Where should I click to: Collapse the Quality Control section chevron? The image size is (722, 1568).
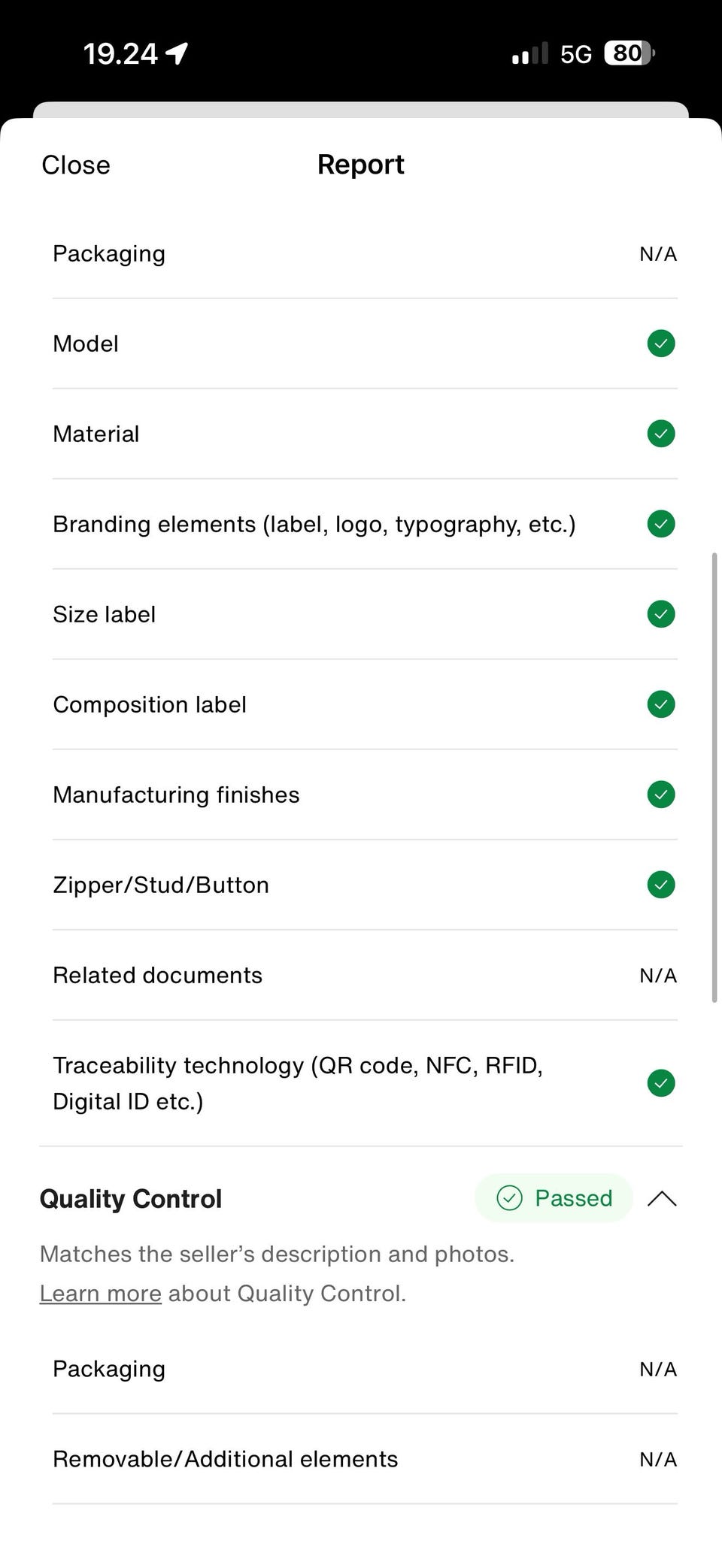pyautogui.click(x=662, y=1198)
